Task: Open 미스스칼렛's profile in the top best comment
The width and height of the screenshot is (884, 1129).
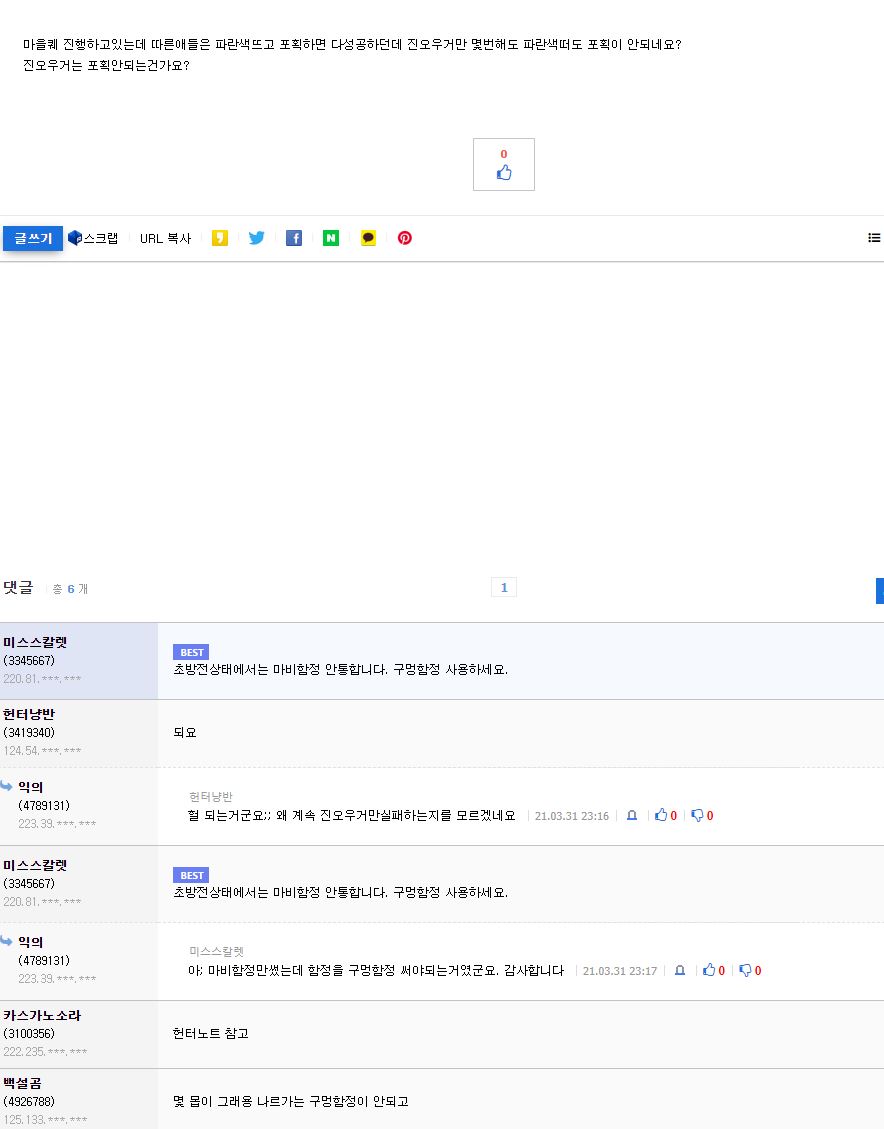Action: [35, 642]
